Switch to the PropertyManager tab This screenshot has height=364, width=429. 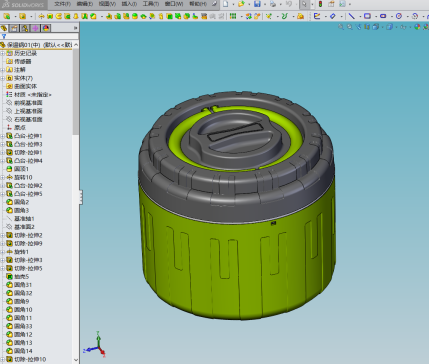click(14, 28)
